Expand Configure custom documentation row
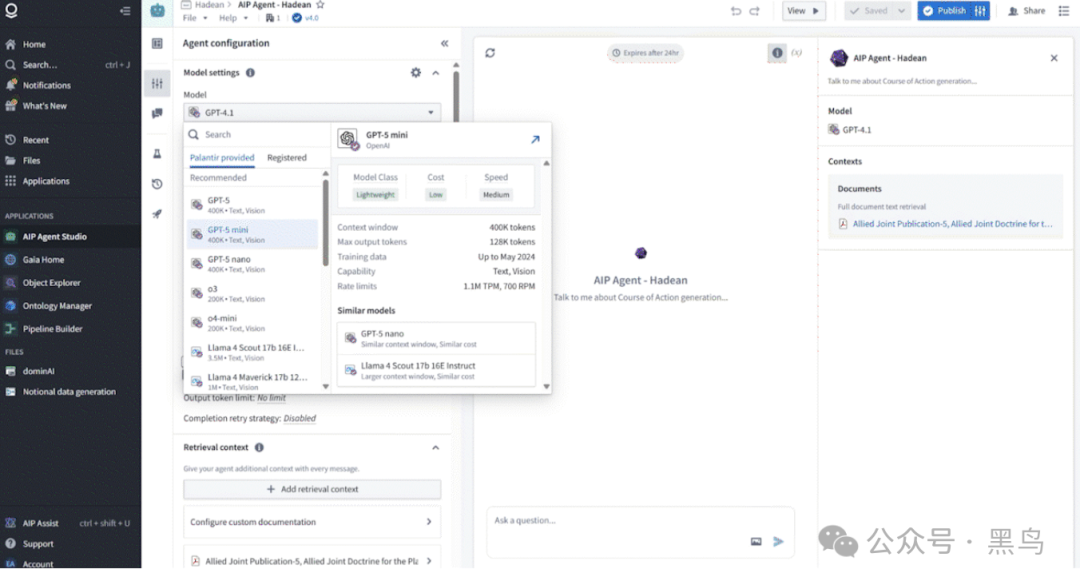The height and width of the screenshot is (585, 1080). pyautogui.click(x=312, y=522)
